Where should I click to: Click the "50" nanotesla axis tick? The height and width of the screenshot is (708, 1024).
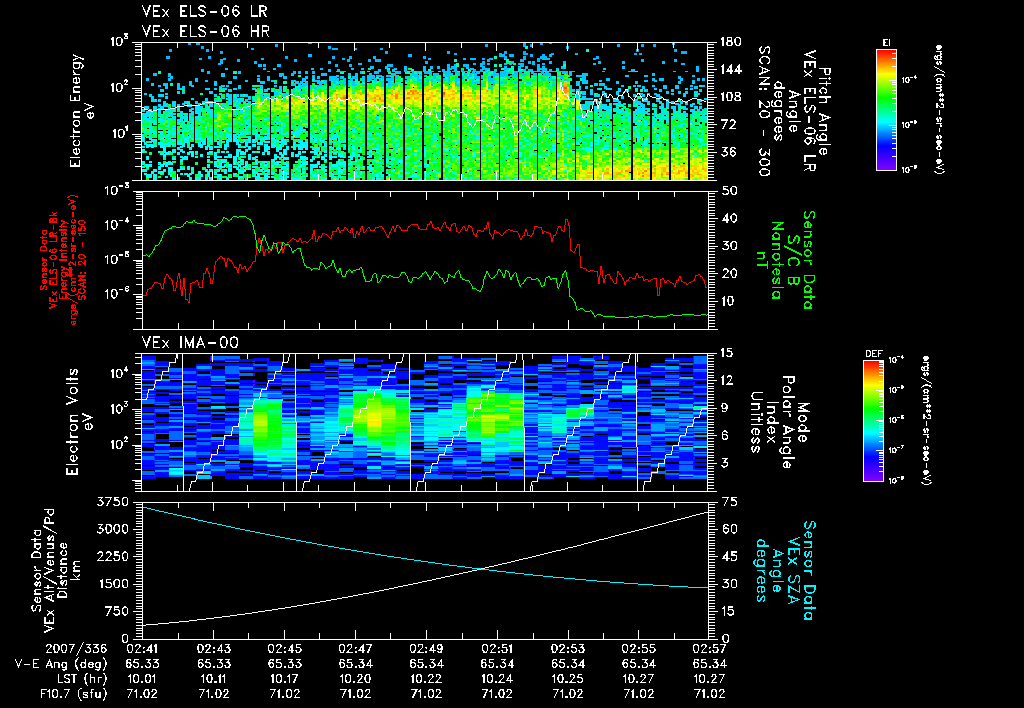click(729, 191)
